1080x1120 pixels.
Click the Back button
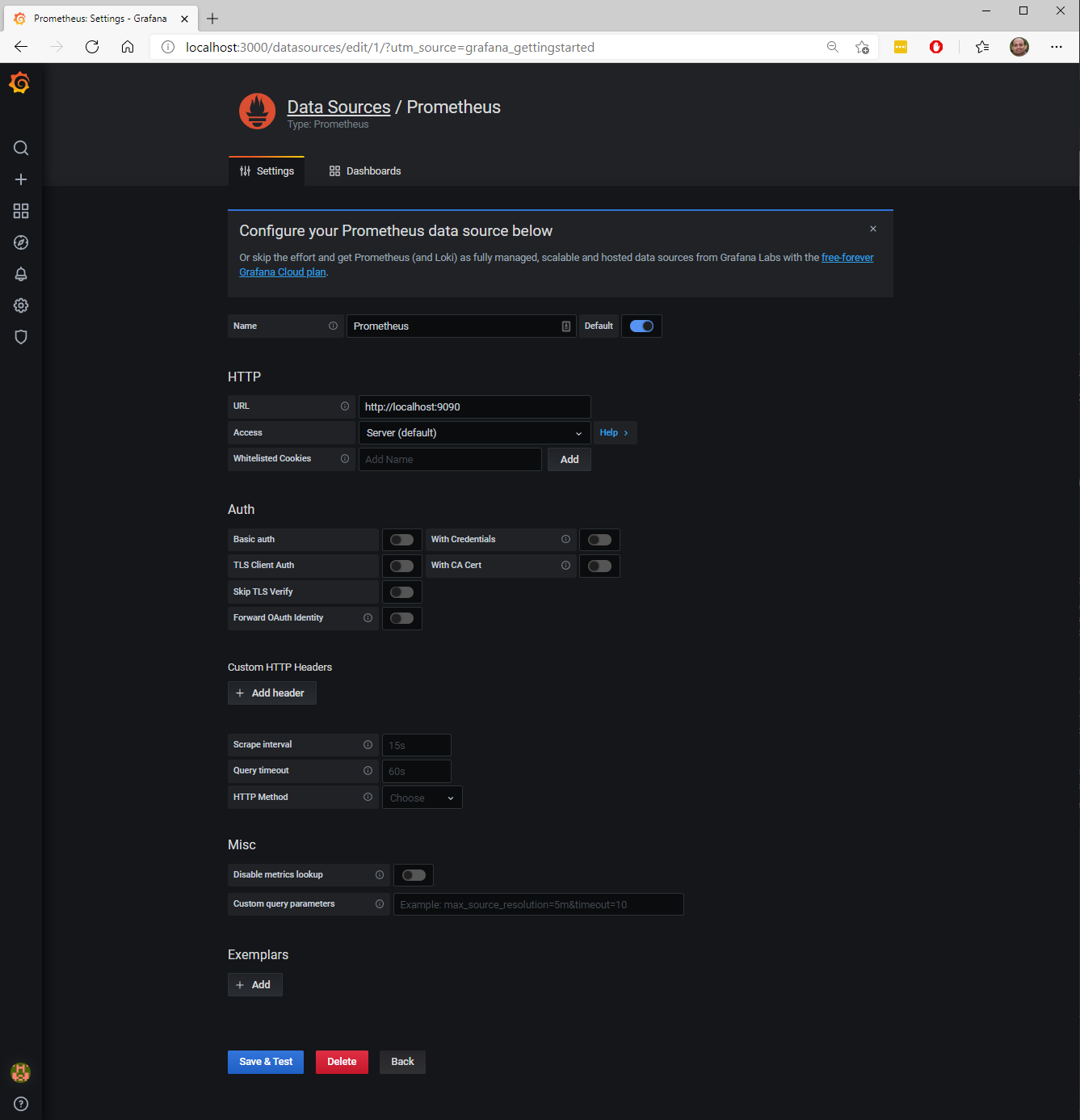click(402, 1062)
